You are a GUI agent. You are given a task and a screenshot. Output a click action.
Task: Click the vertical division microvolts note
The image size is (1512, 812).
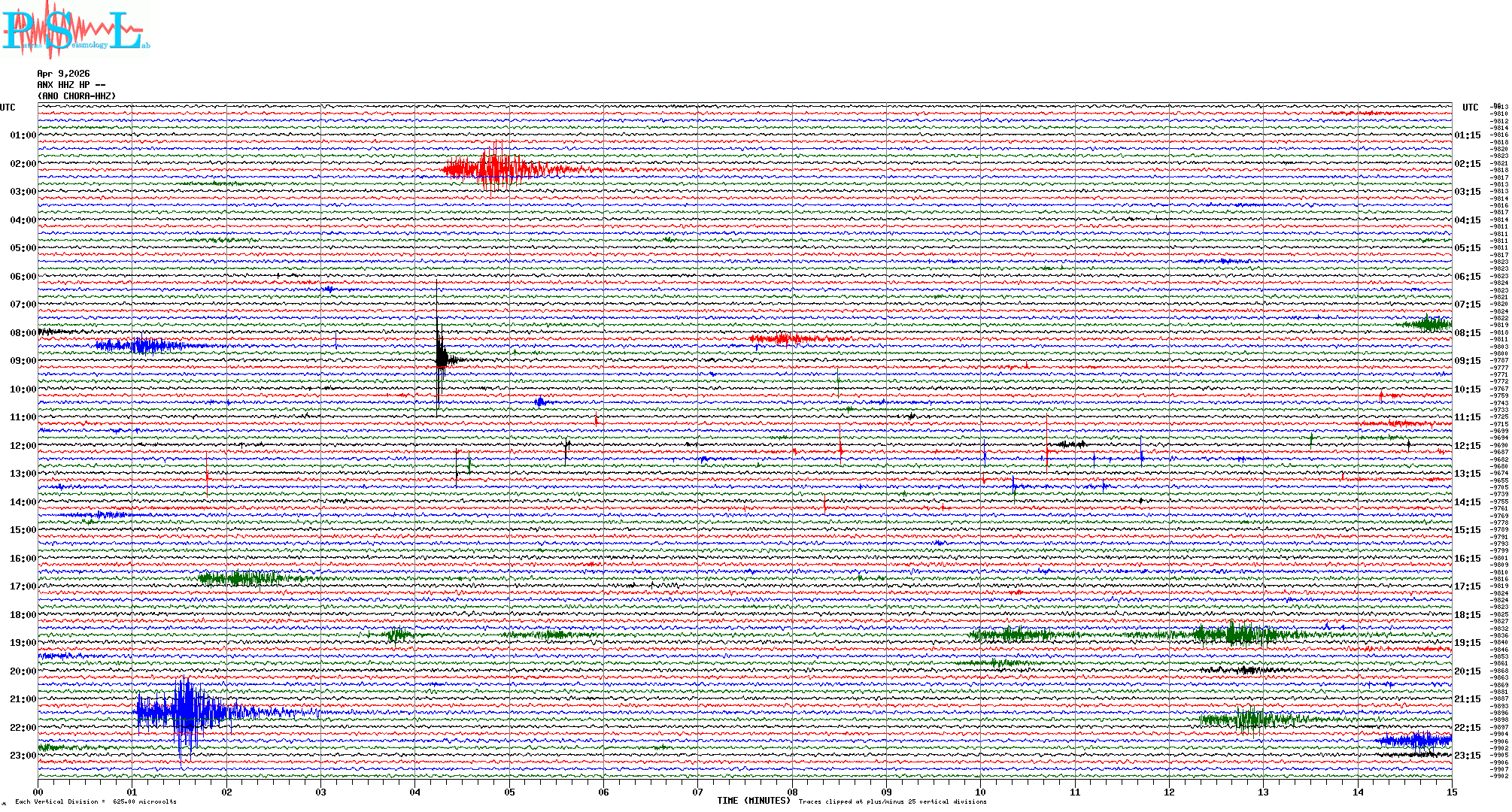[96, 801]
